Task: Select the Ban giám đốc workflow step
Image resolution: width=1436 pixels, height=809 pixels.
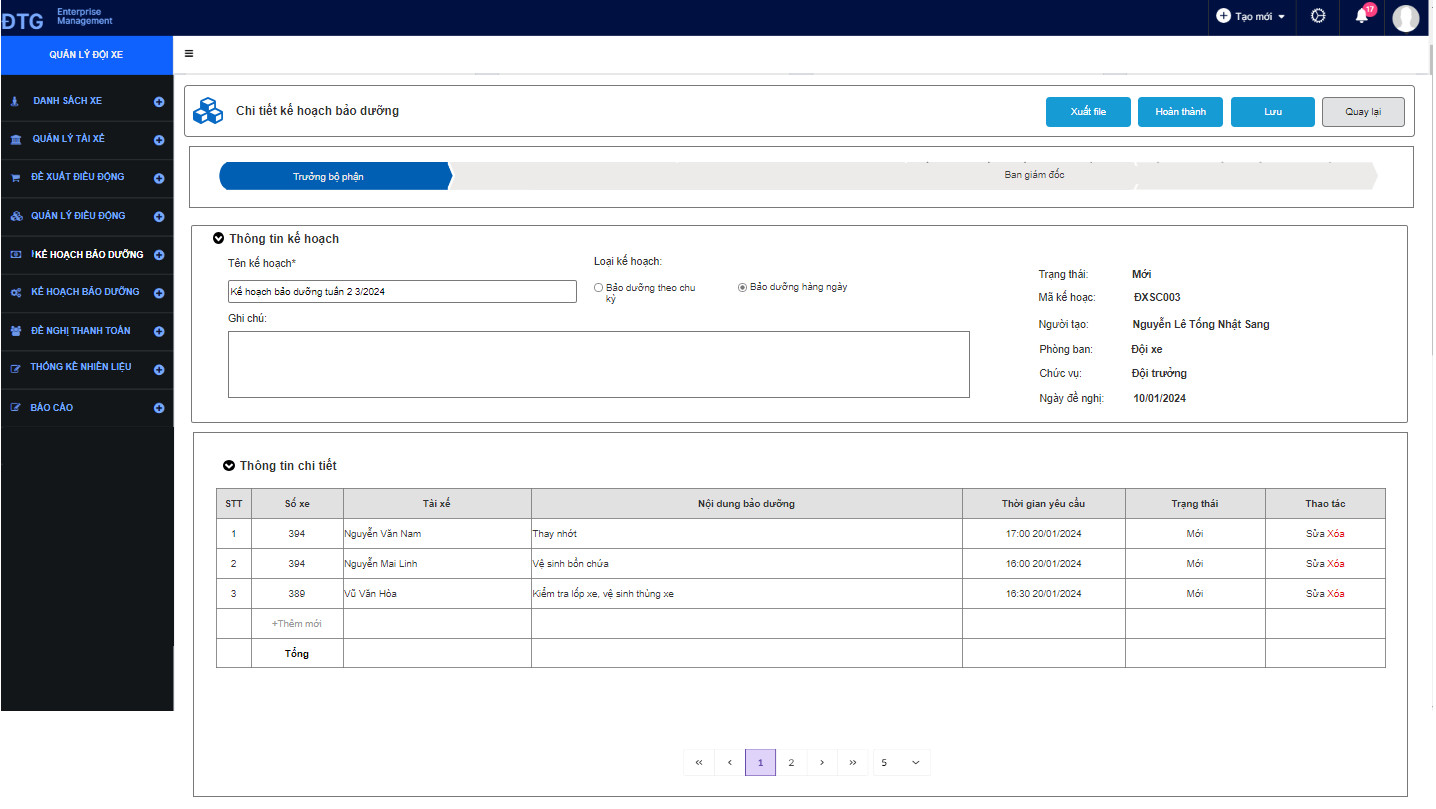Action: coord(1034,175)
